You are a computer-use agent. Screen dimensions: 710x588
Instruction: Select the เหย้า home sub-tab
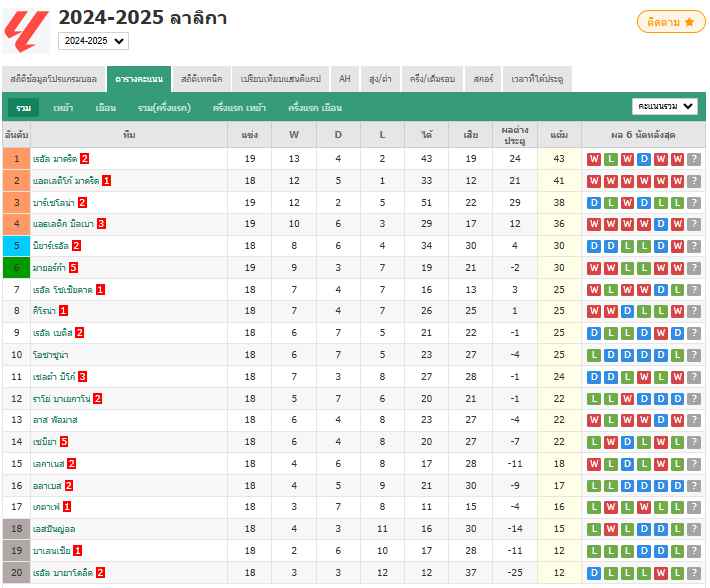point(63,108)
